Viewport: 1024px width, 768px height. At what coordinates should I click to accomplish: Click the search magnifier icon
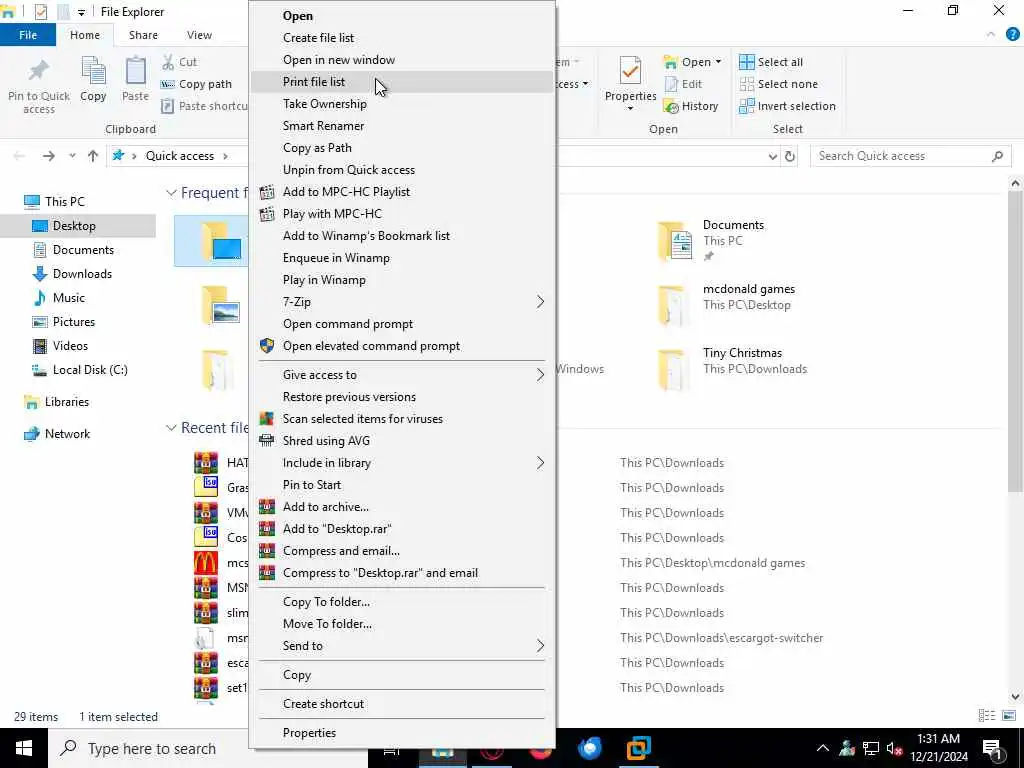click(x=997, y=156)
